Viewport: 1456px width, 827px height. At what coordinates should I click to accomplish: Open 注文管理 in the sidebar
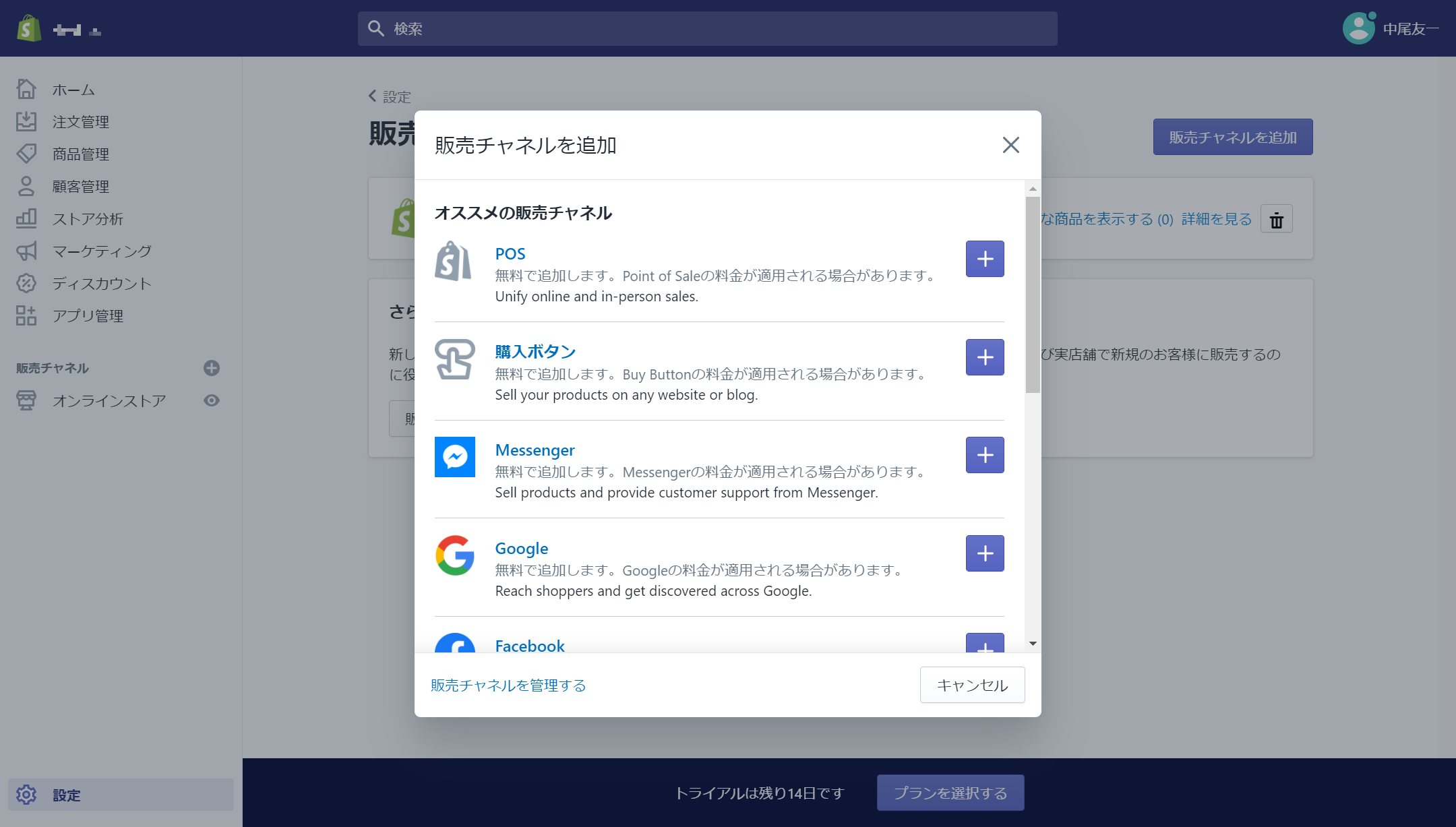click(81, 122)
